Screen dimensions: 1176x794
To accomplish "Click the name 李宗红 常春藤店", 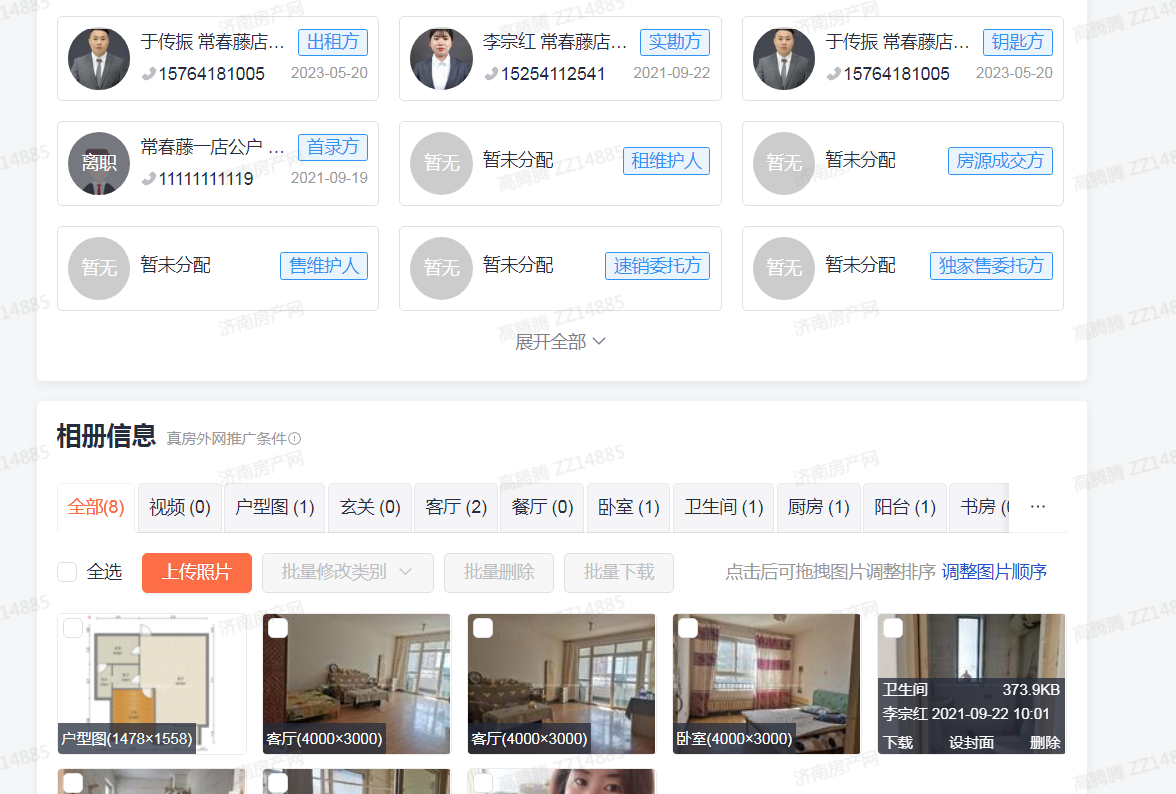I will pyautogui.click(x=554, y=42).
